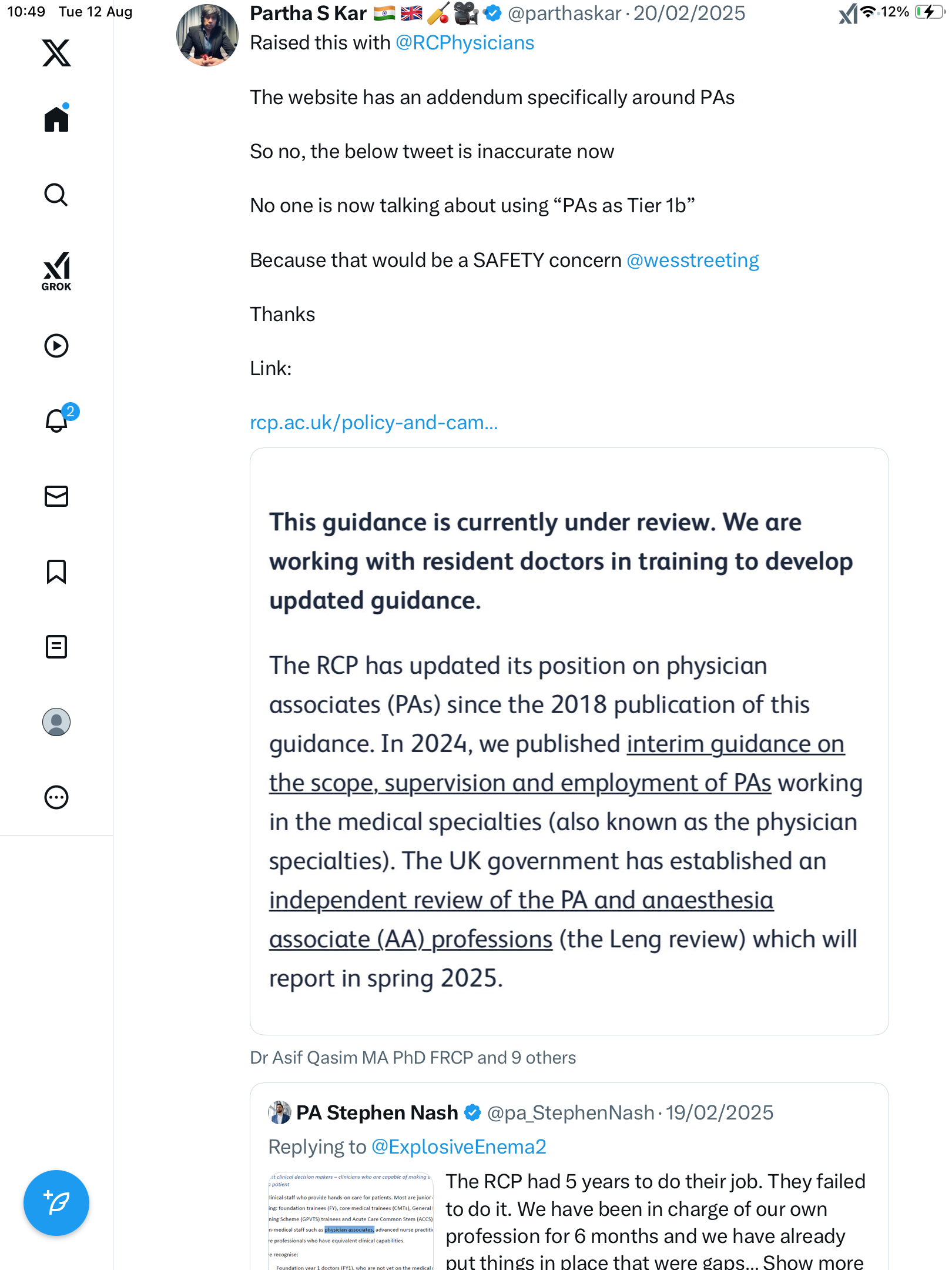Go to the Home feed

coord(56,119)
